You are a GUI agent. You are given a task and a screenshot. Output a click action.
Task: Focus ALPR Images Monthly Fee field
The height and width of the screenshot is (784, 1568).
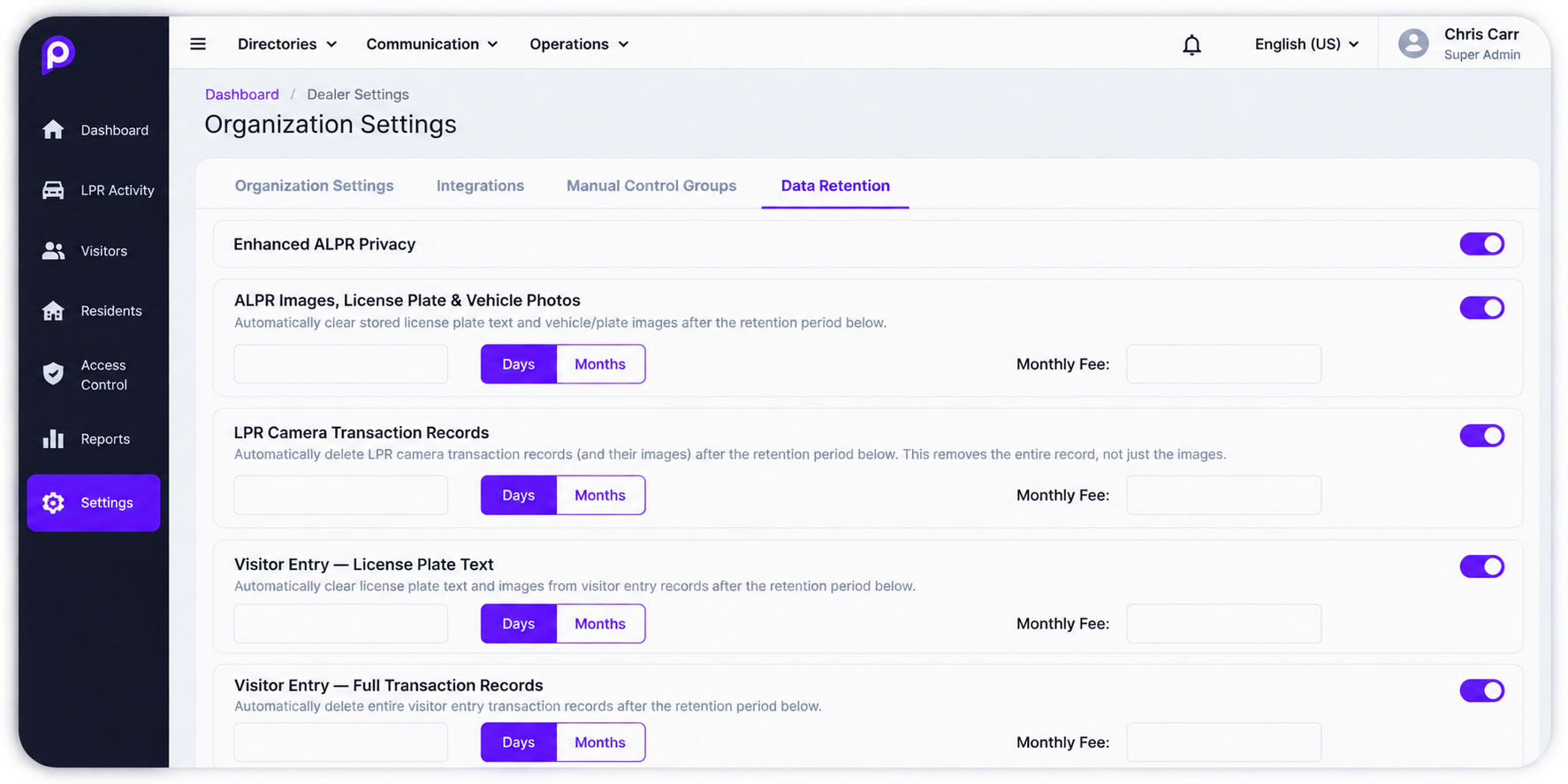(x=1223, y=364)
